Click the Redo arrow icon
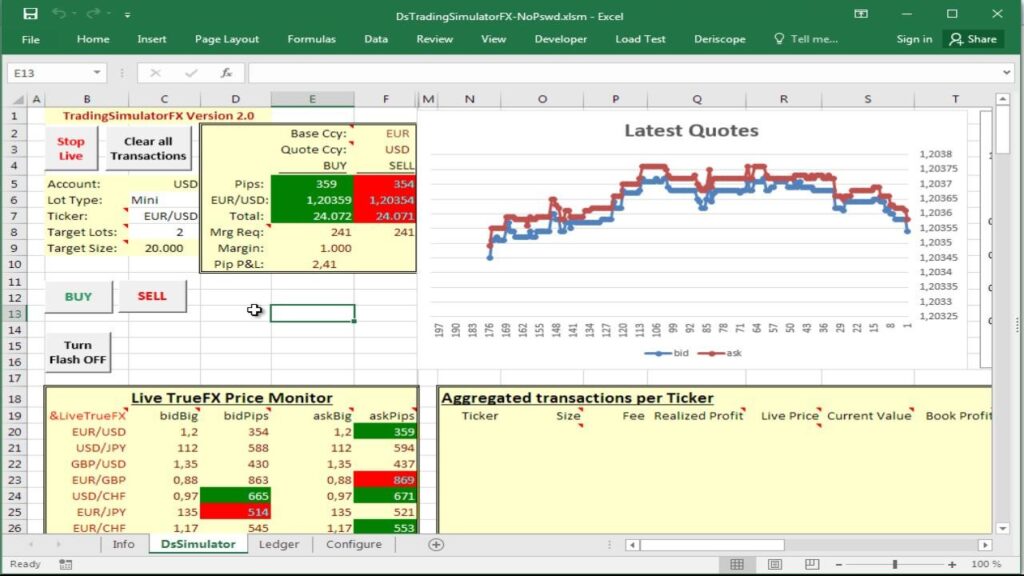 [x=93, y=14]
